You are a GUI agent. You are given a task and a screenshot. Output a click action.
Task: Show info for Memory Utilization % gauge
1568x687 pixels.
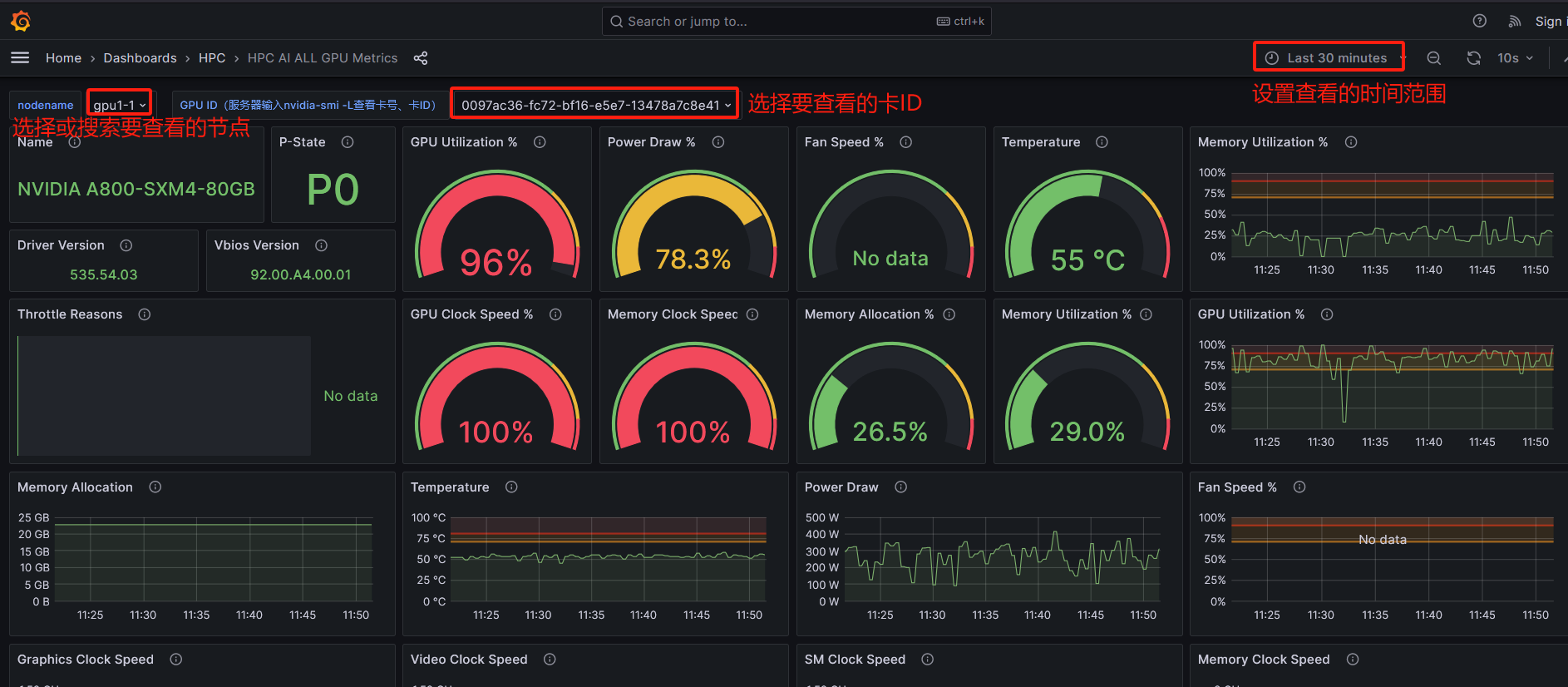(x=1146, y=314)
